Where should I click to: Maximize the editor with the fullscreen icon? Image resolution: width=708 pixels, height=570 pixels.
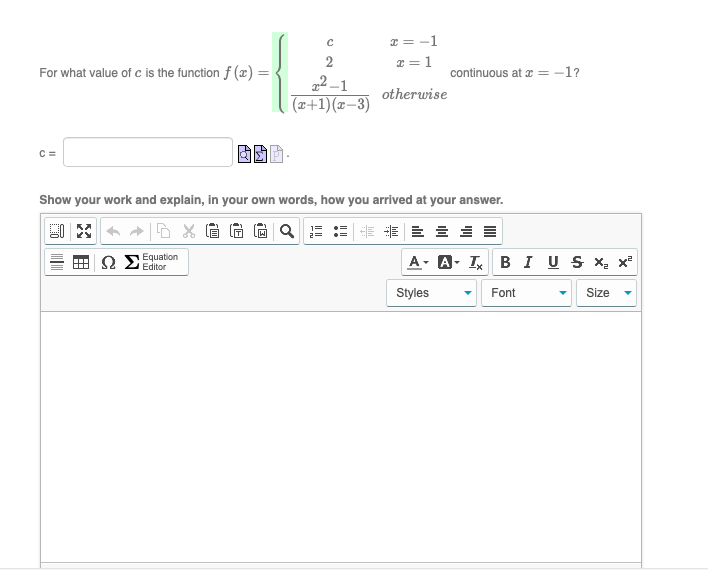point(84,231)
